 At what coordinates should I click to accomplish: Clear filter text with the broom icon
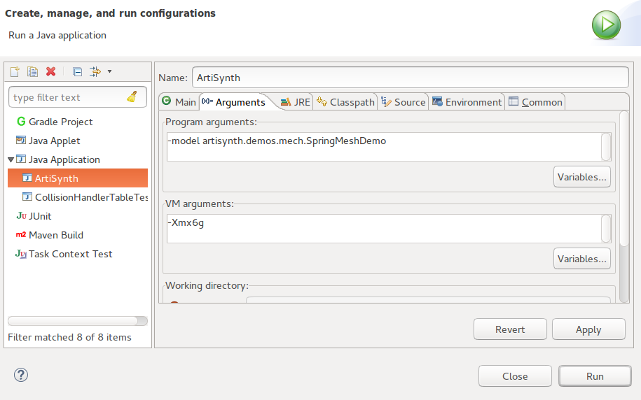(x=132, y=97)
